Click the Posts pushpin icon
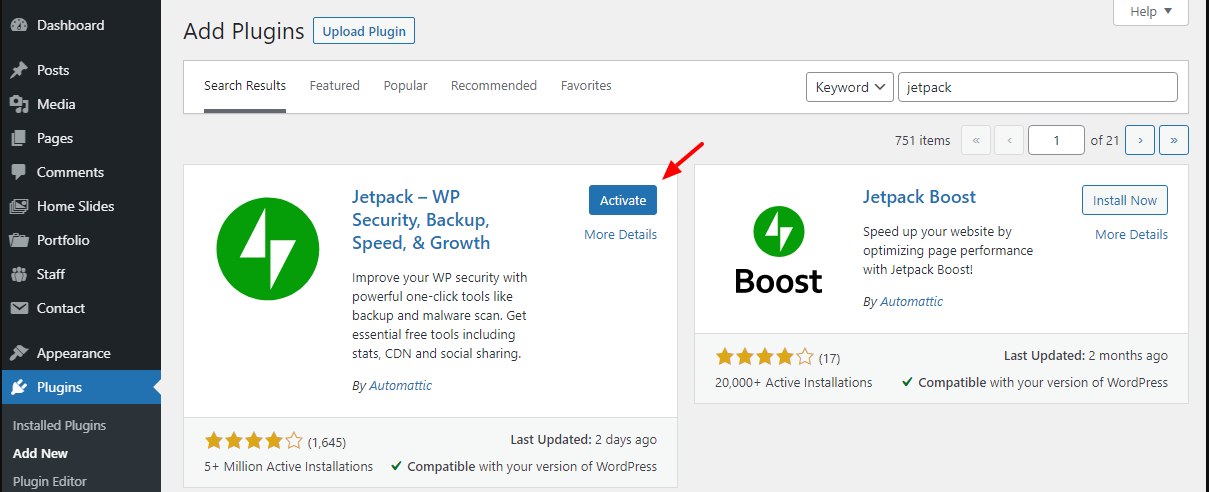This screenshot has height=492, width=1209. click(18, 70)
